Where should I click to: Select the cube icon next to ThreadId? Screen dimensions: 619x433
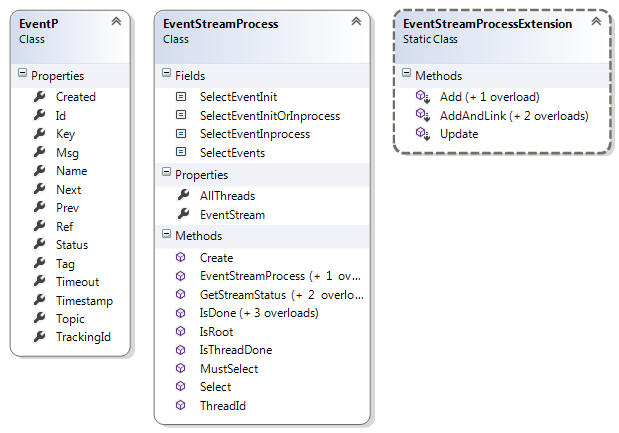click(x=180, y=405)
